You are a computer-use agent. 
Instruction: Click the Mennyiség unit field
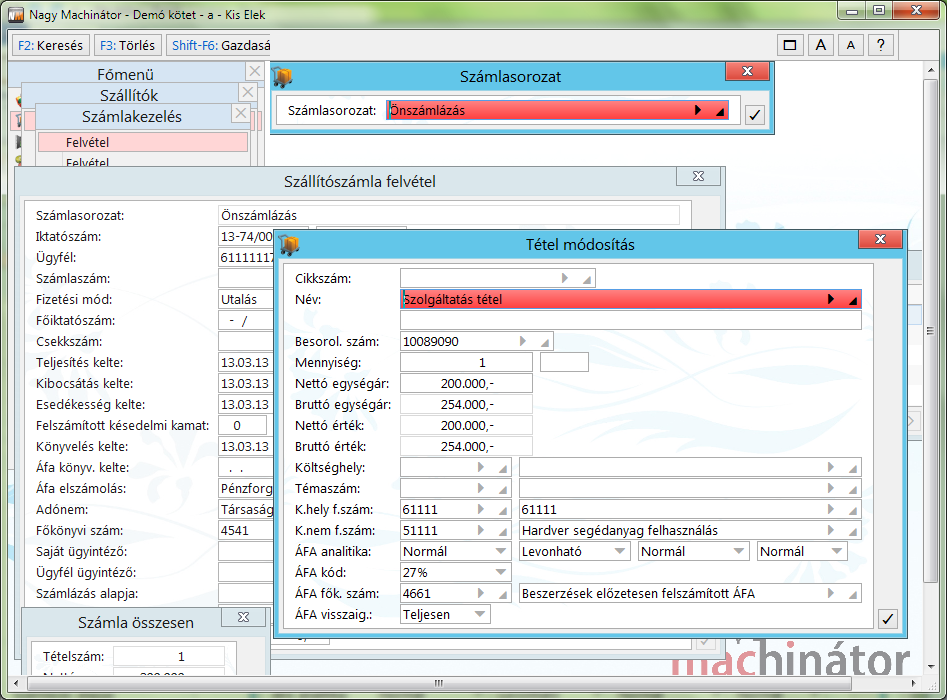tap(564, 362)
